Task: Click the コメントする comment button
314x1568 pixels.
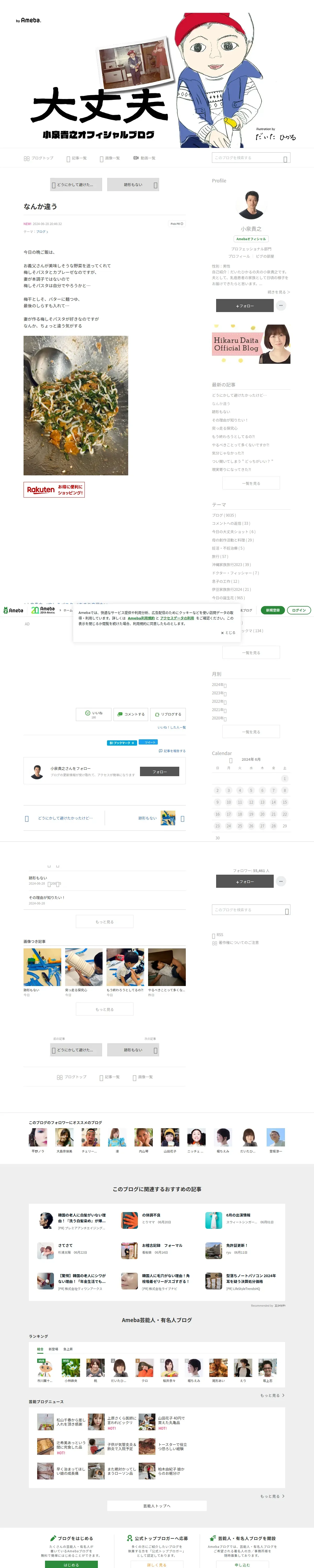Action: click(131, 714)
